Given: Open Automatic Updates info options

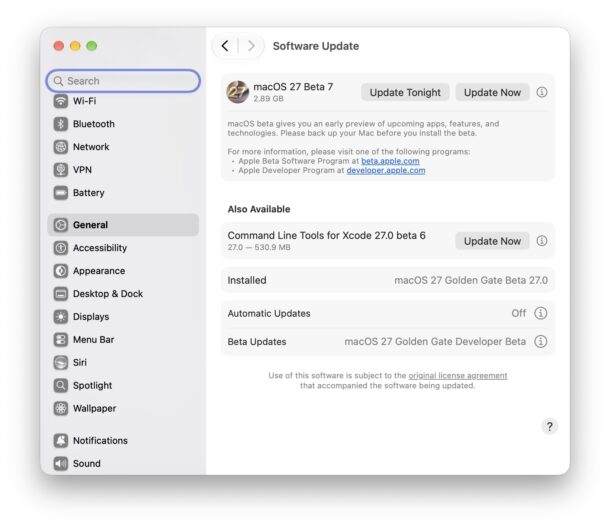Looking at the screenshot, I should point(540,313).
